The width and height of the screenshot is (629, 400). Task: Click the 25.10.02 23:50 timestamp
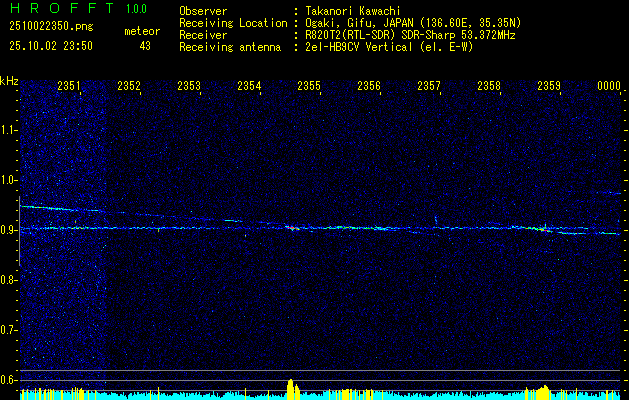(51, 46)
